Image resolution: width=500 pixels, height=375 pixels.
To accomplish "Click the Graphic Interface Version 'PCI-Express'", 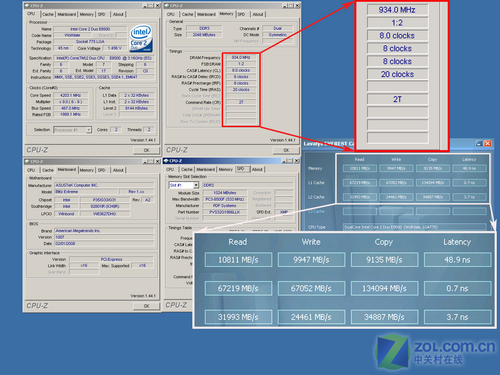I will click(111, 259).
